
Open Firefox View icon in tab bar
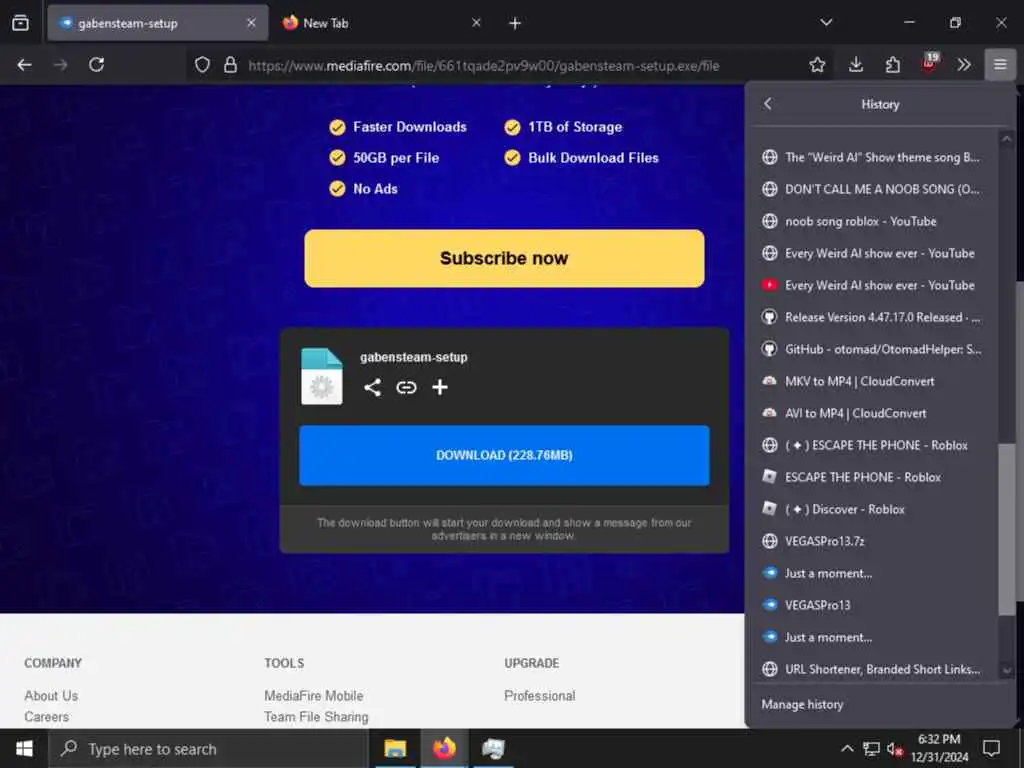[20, 23]
